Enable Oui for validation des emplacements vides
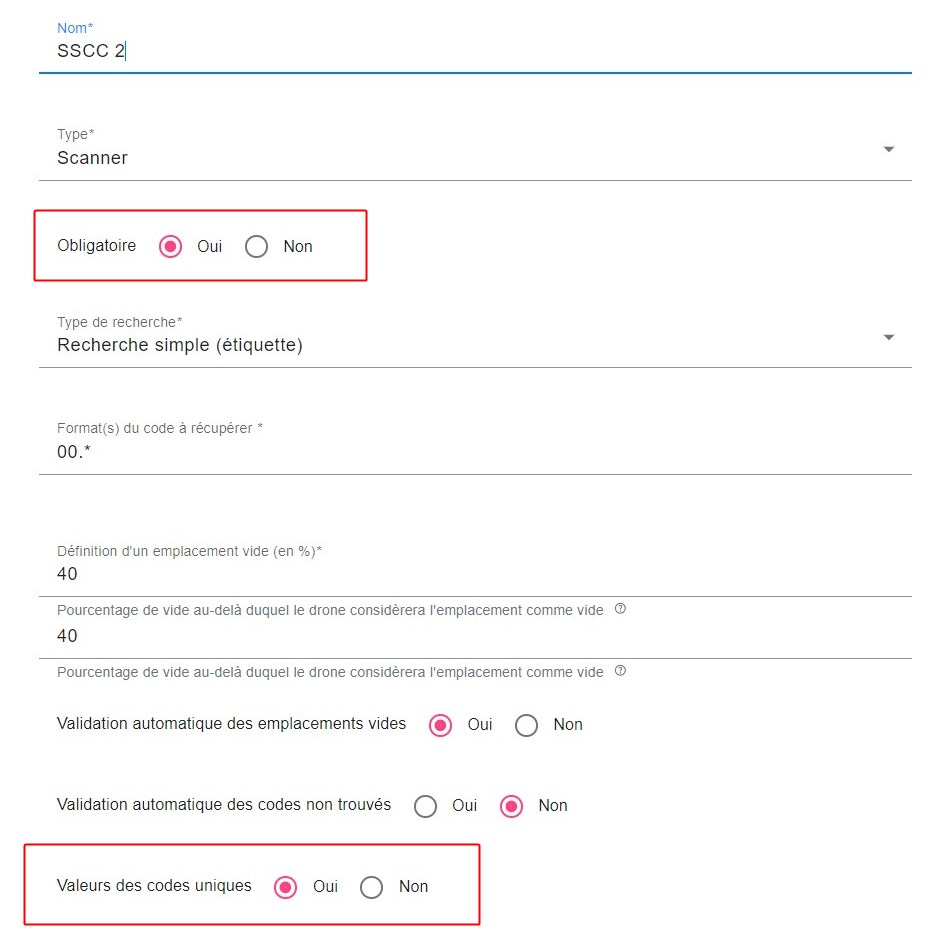 [x=441, y=725]
